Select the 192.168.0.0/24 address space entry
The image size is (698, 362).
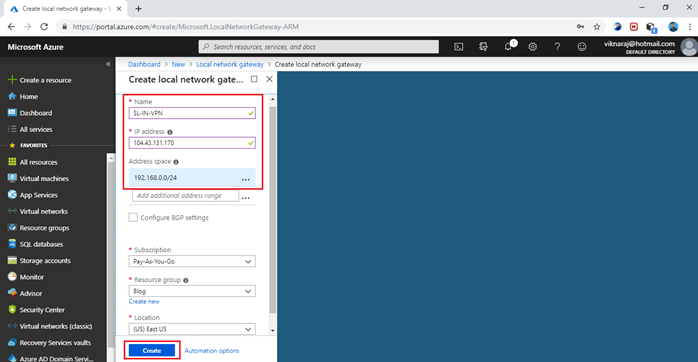(192, 178)
